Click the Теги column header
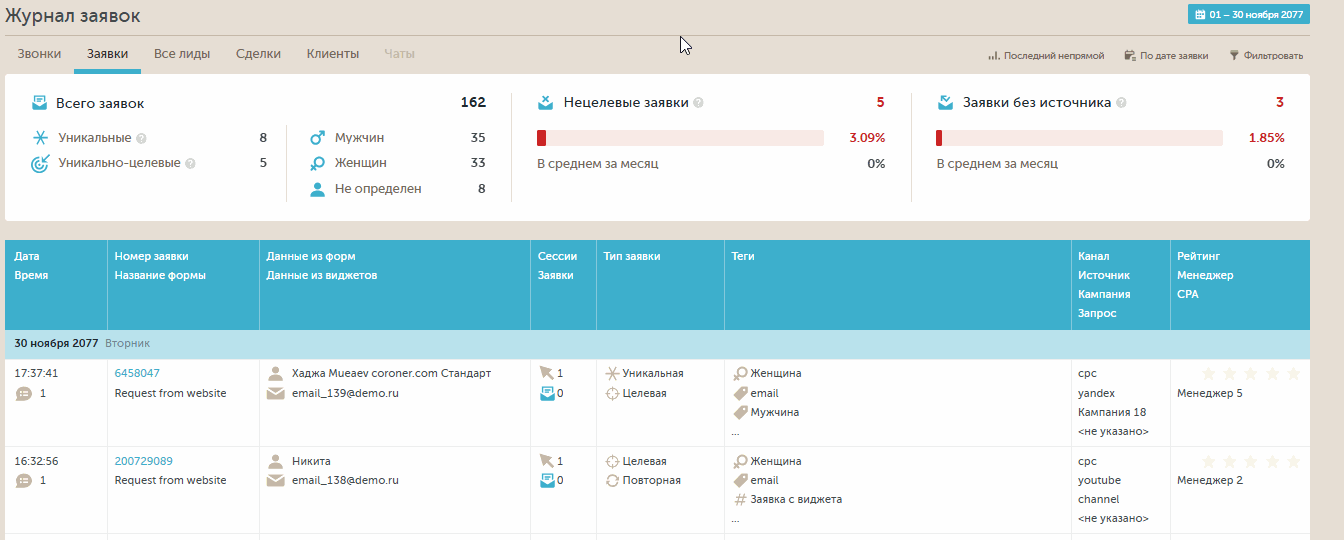Viewport: 1344px width, 540px height. point(898,285)
